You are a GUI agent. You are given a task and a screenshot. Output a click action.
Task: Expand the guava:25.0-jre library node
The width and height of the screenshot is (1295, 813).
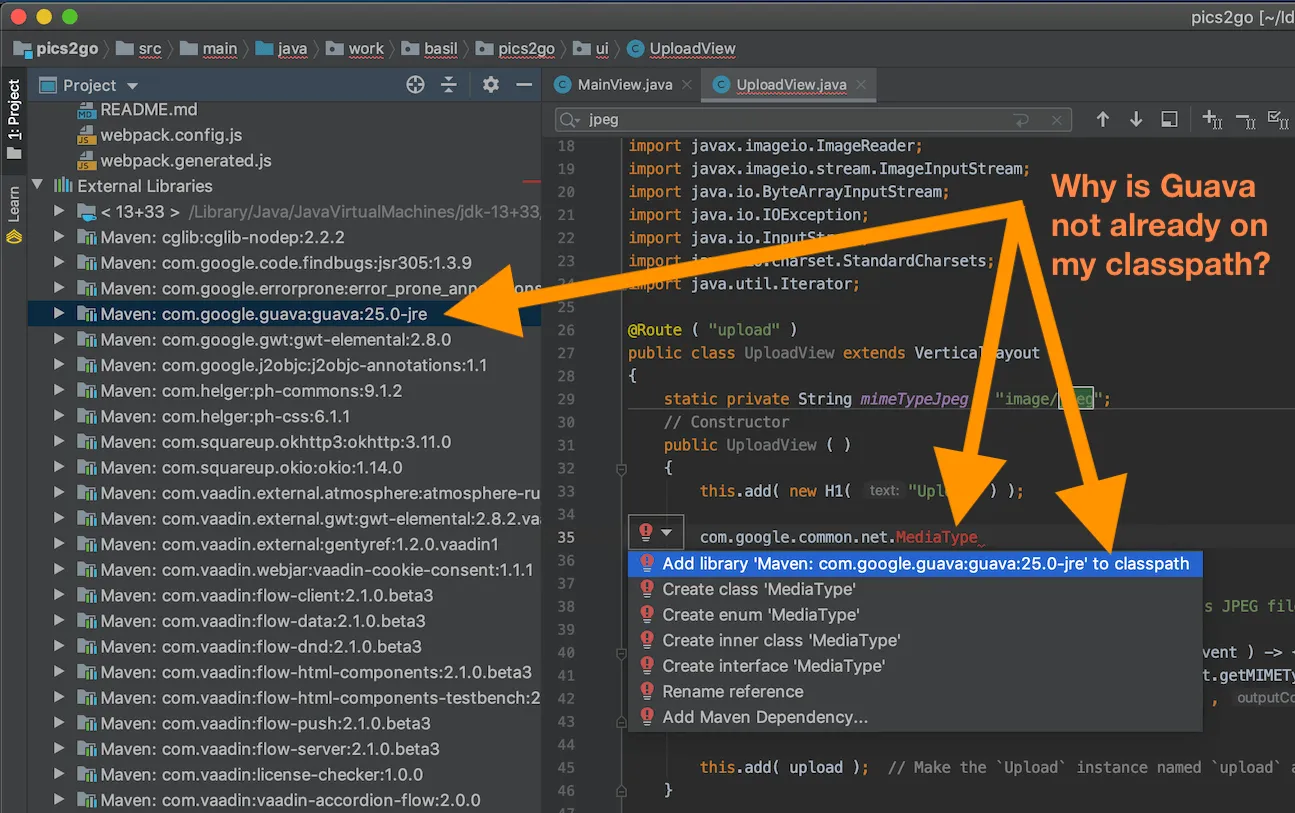coord(59,314)
